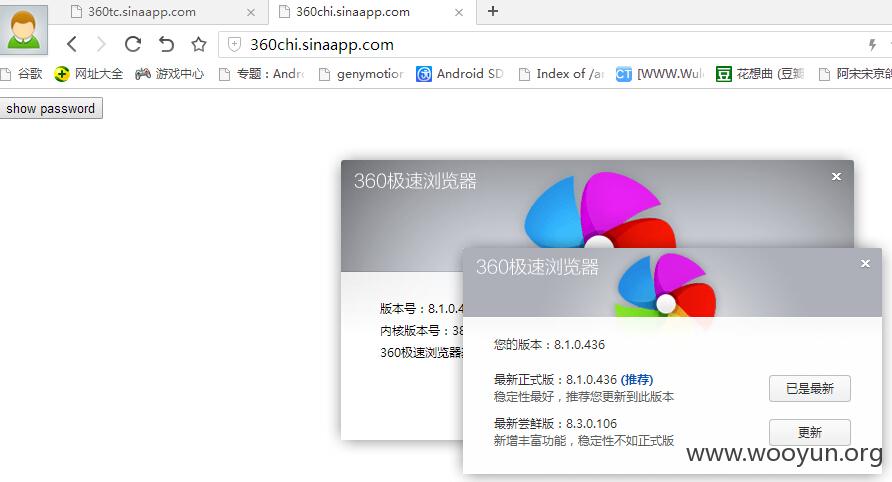This screenshot has height=482, width=892.
Task: Bookmark page with the star icon
Action: tap(199, 44)
